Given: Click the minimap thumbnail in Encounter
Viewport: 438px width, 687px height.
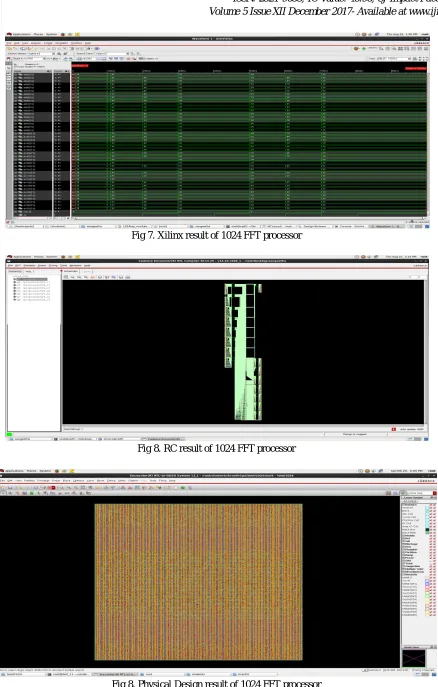Looking at the screenshot, I should 414,658.
